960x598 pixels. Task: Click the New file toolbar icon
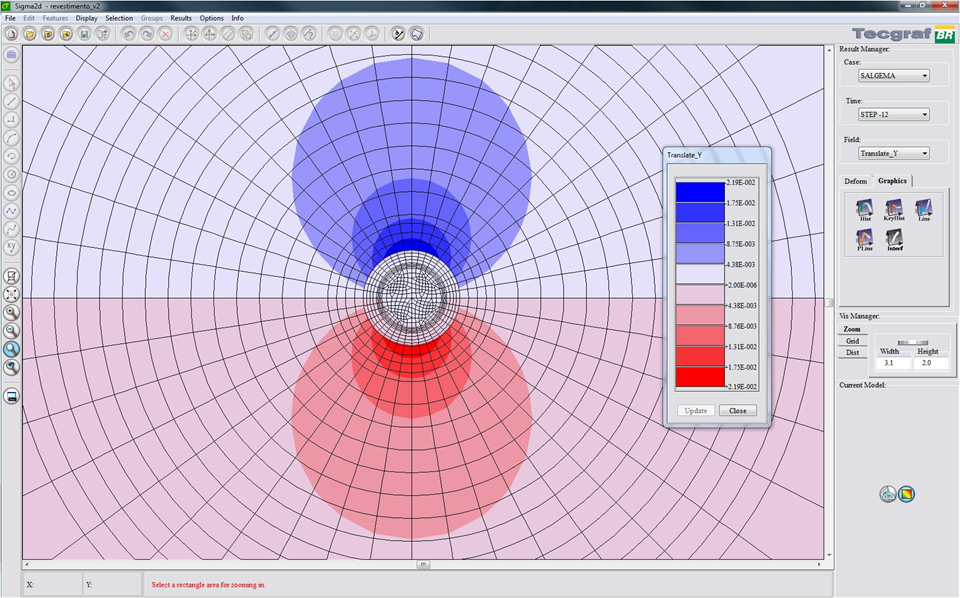(x=12, y=34)
